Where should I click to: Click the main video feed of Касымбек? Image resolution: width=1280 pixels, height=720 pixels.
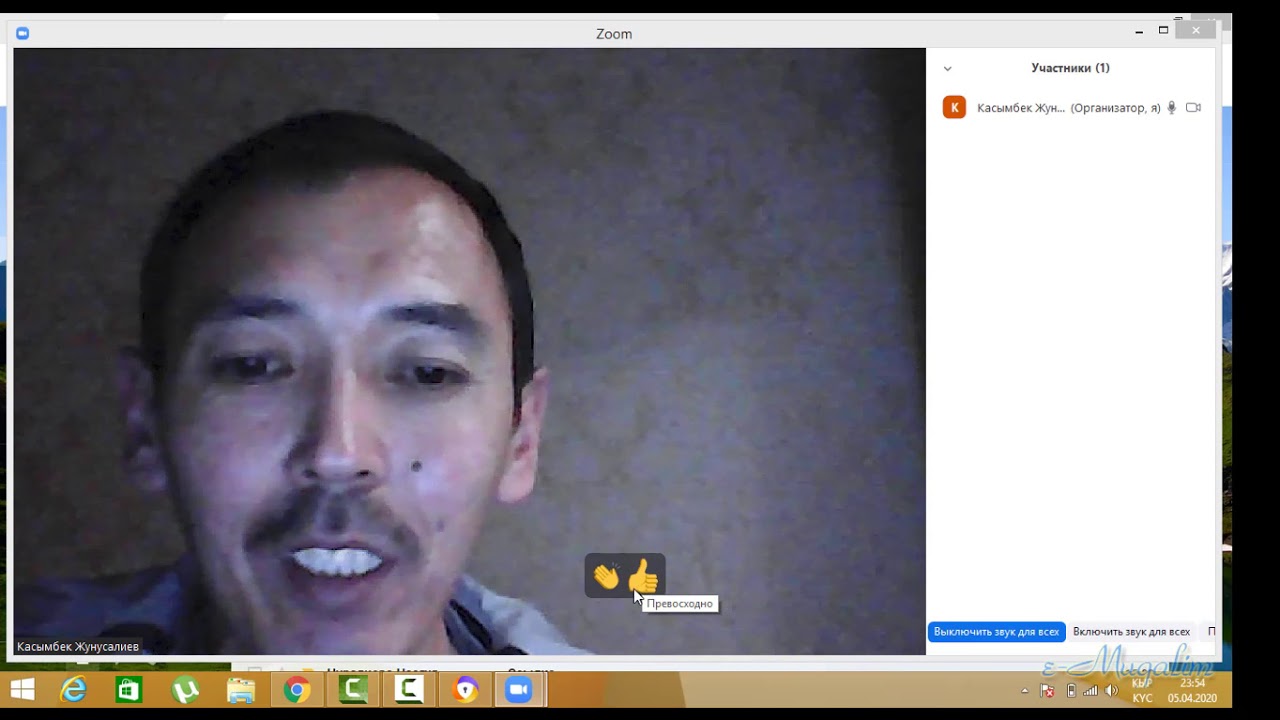[x=469, y=351]
